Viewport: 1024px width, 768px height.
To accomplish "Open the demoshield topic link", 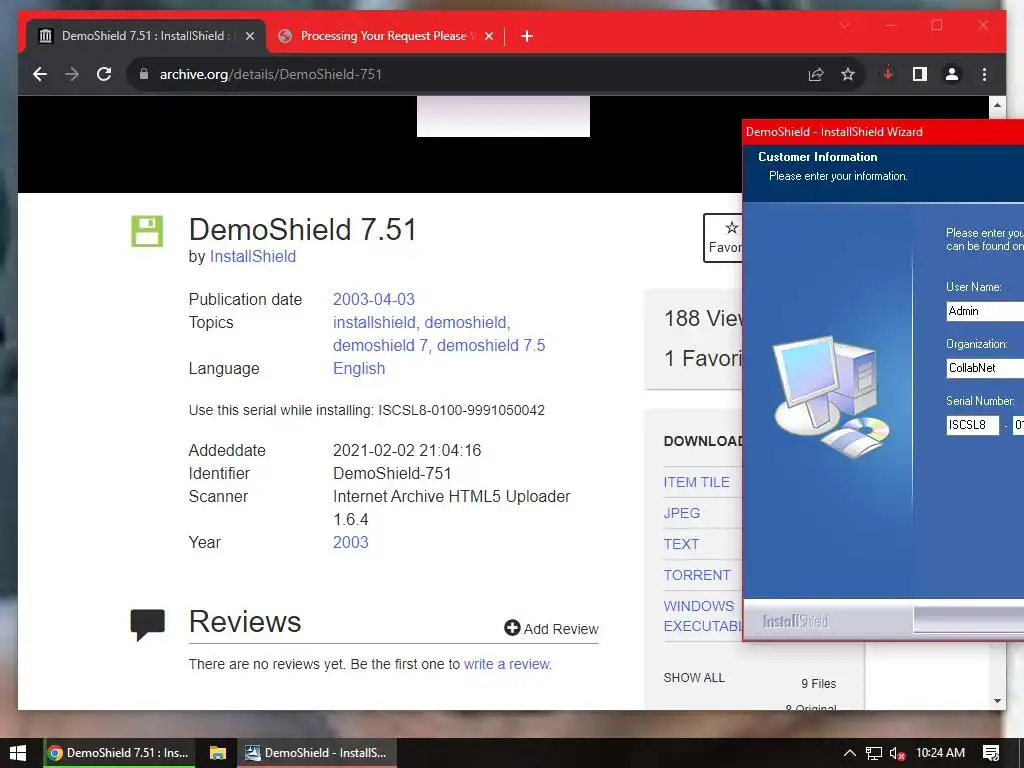I will click(465, 323).
